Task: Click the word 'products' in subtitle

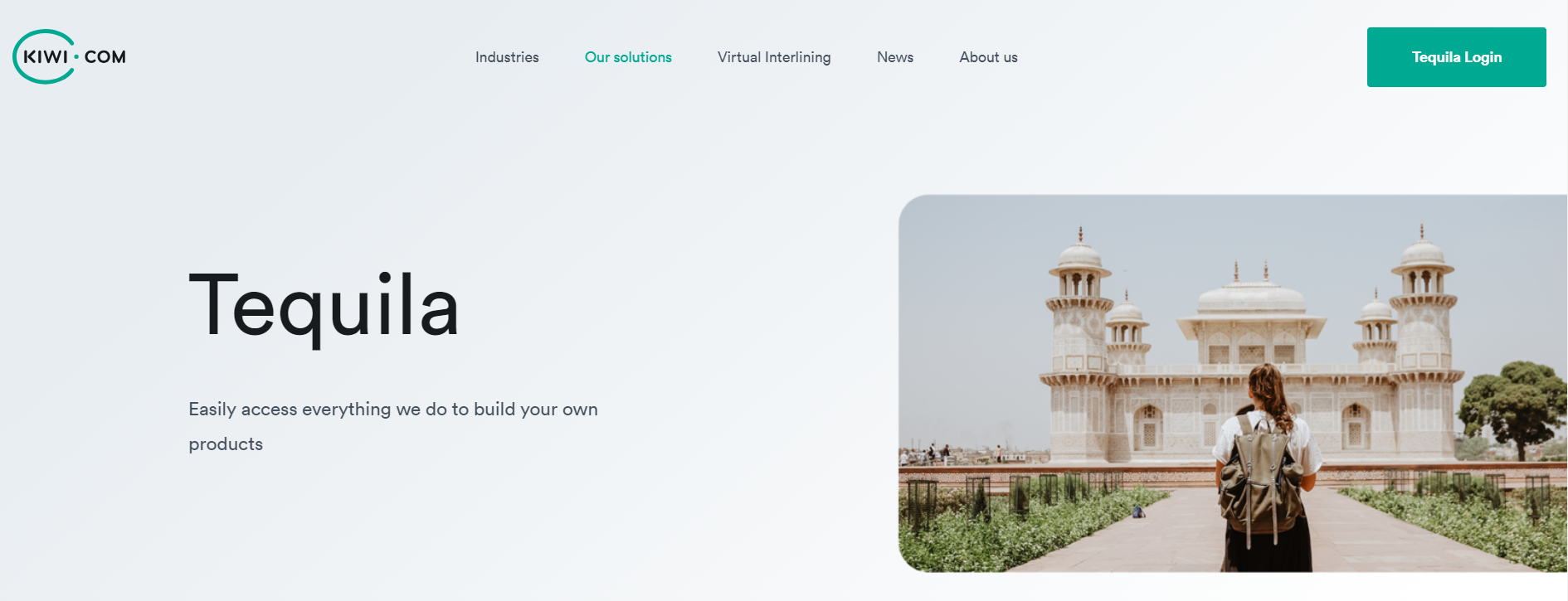Action: (226, 444)
